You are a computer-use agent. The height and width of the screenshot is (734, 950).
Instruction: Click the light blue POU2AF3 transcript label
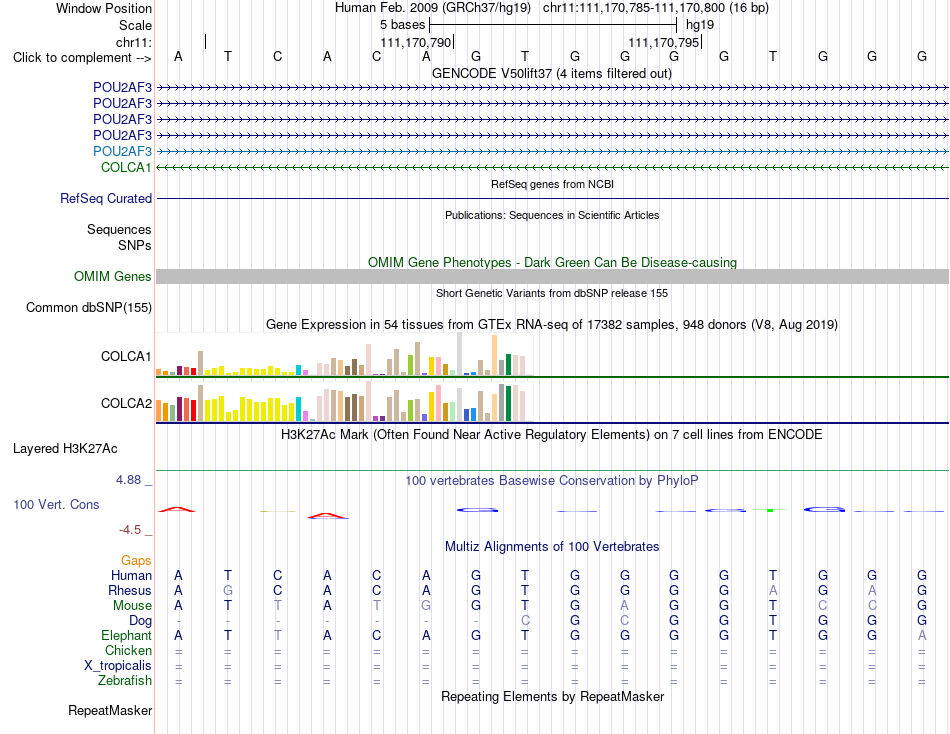122,152
